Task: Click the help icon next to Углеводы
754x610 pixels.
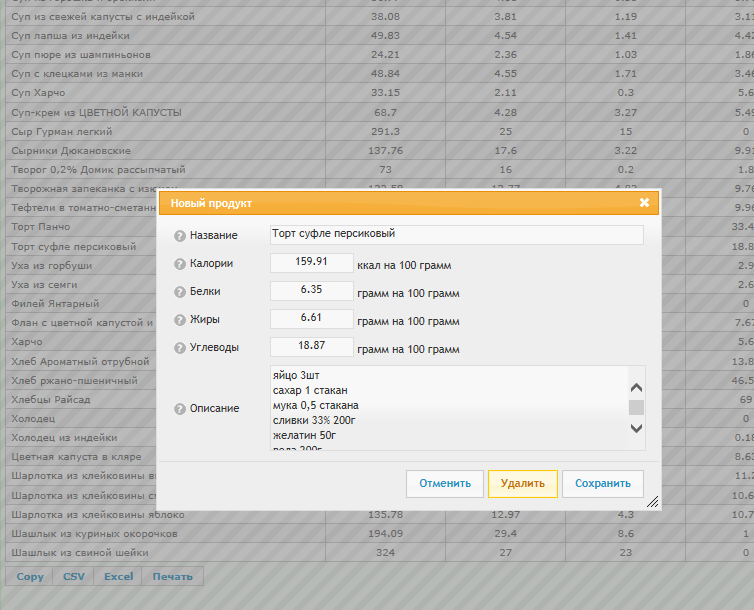Action: pos(179,348)
